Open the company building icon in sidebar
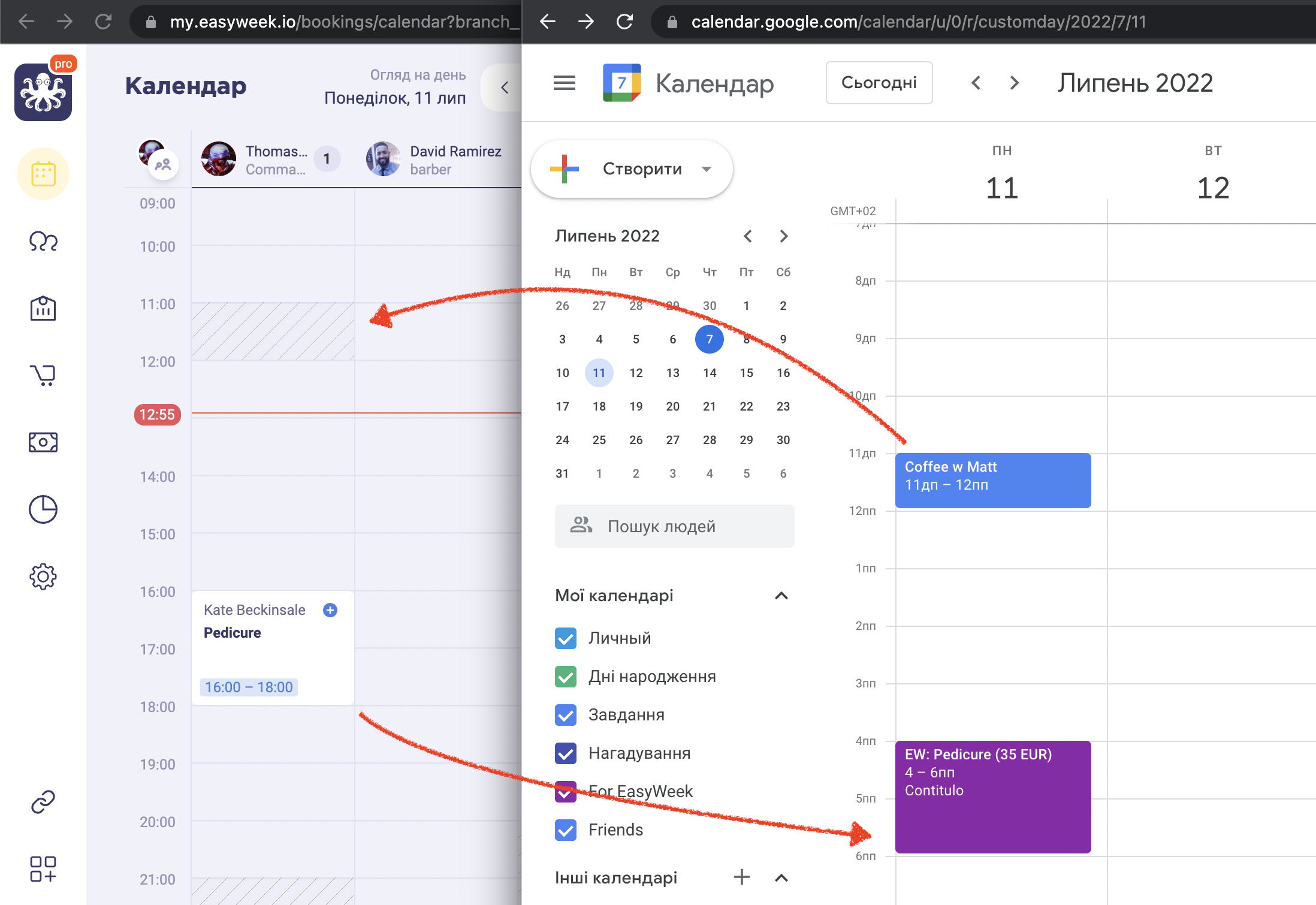Screen dimensions: 1316x905 43,308
